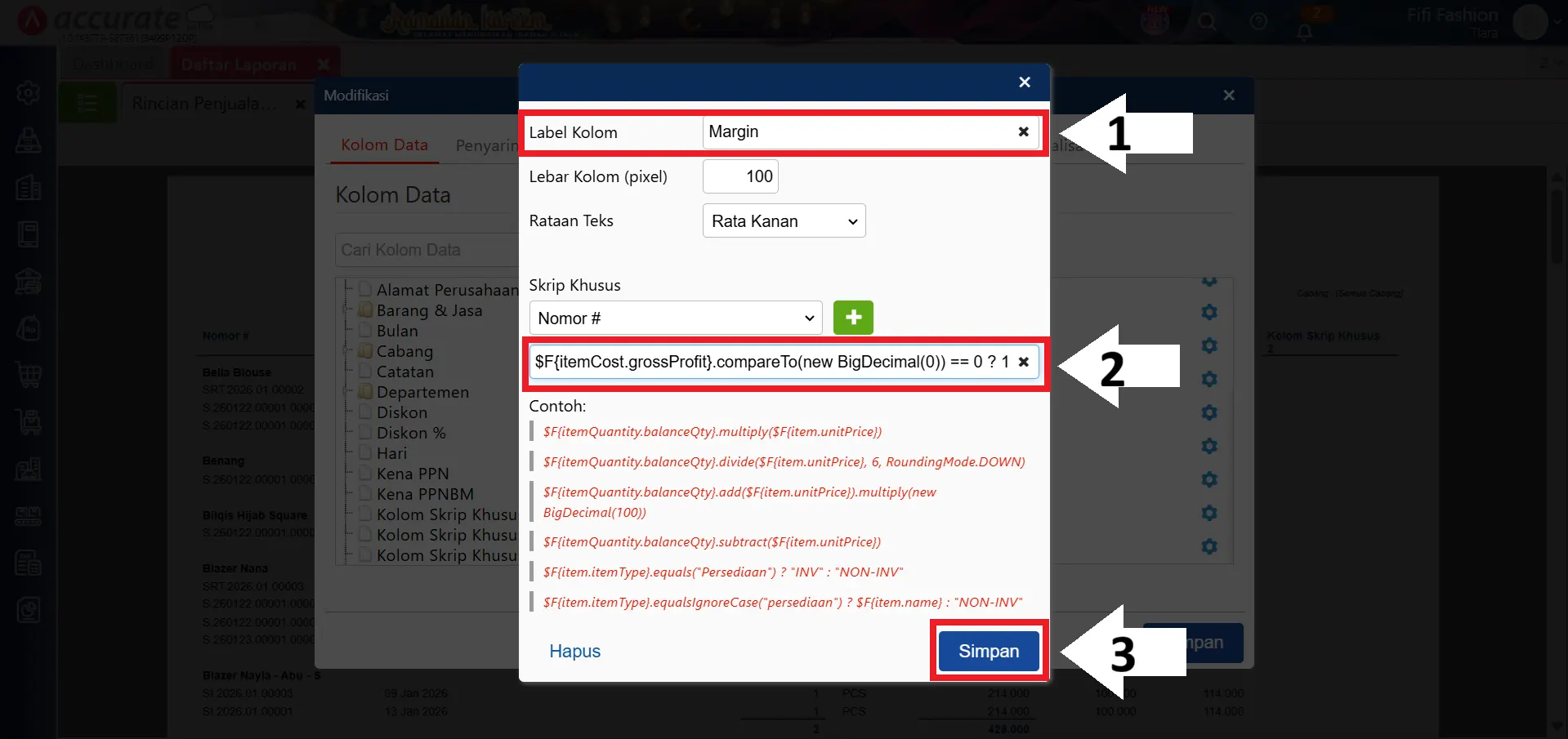Switch to the Kolom Data tab

pyautogui.click(x=384, y=145)
